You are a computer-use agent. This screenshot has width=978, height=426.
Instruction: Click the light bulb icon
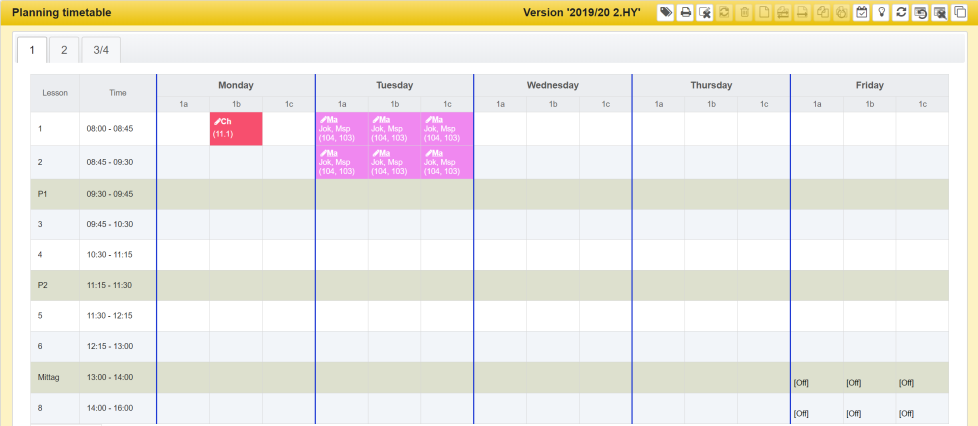pos(881,13)
